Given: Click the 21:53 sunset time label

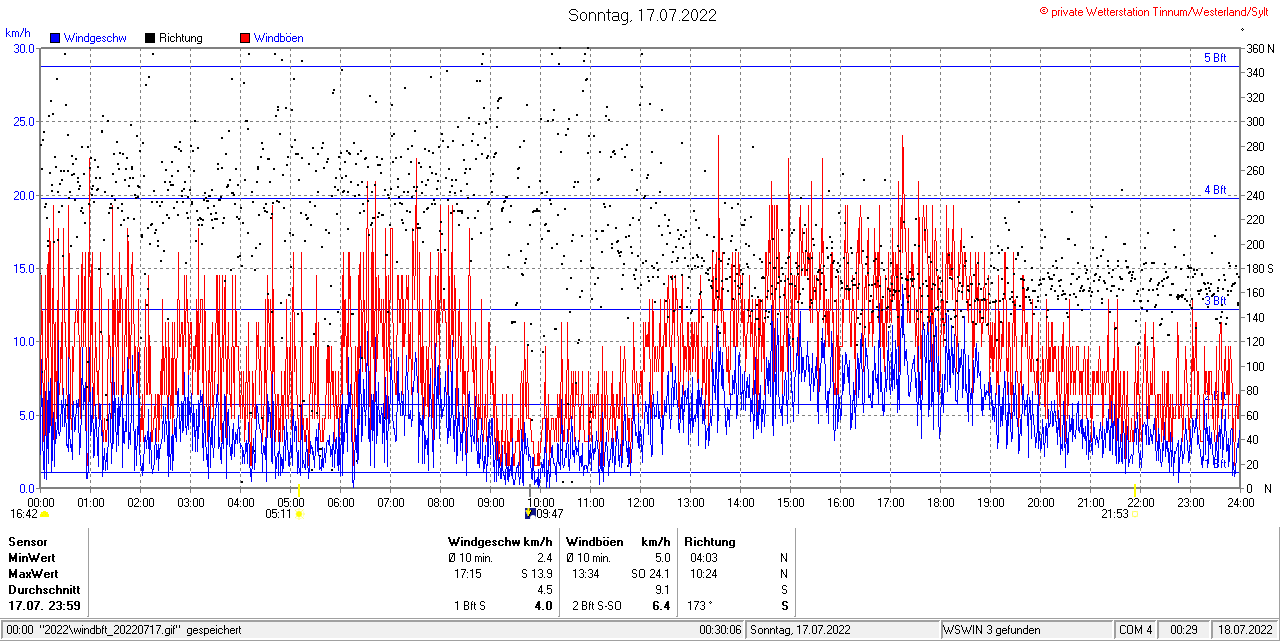Looking at the screenshot, I should (1115, 514).
